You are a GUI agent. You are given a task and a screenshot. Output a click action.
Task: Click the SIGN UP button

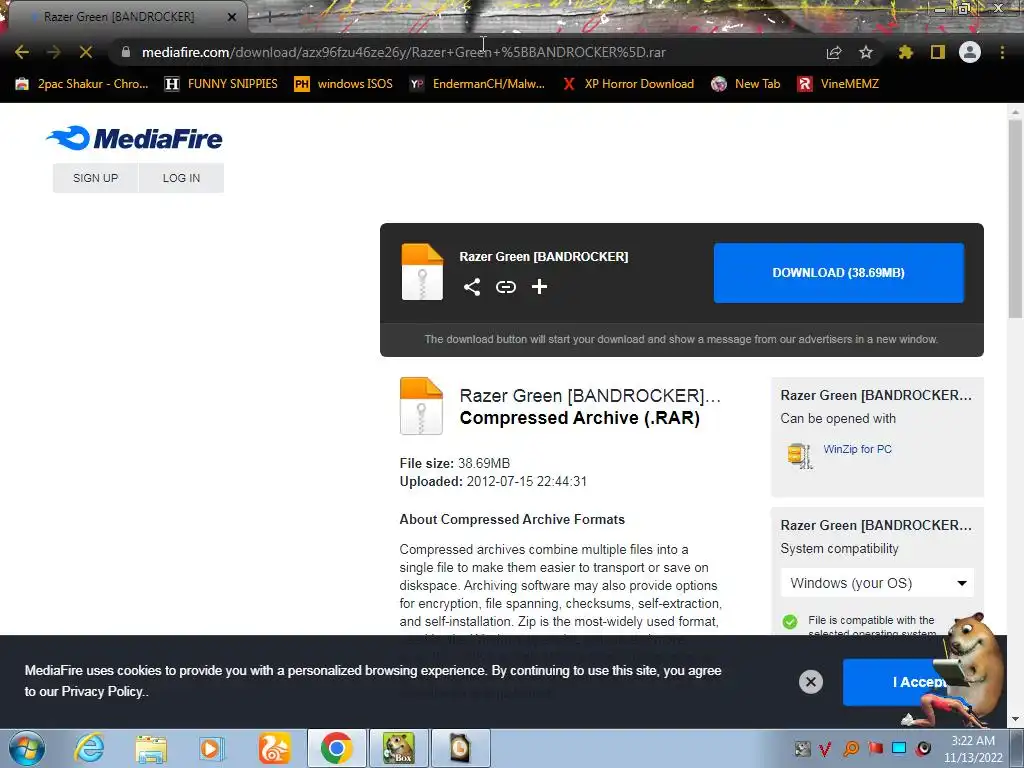(x=95, y=178)
